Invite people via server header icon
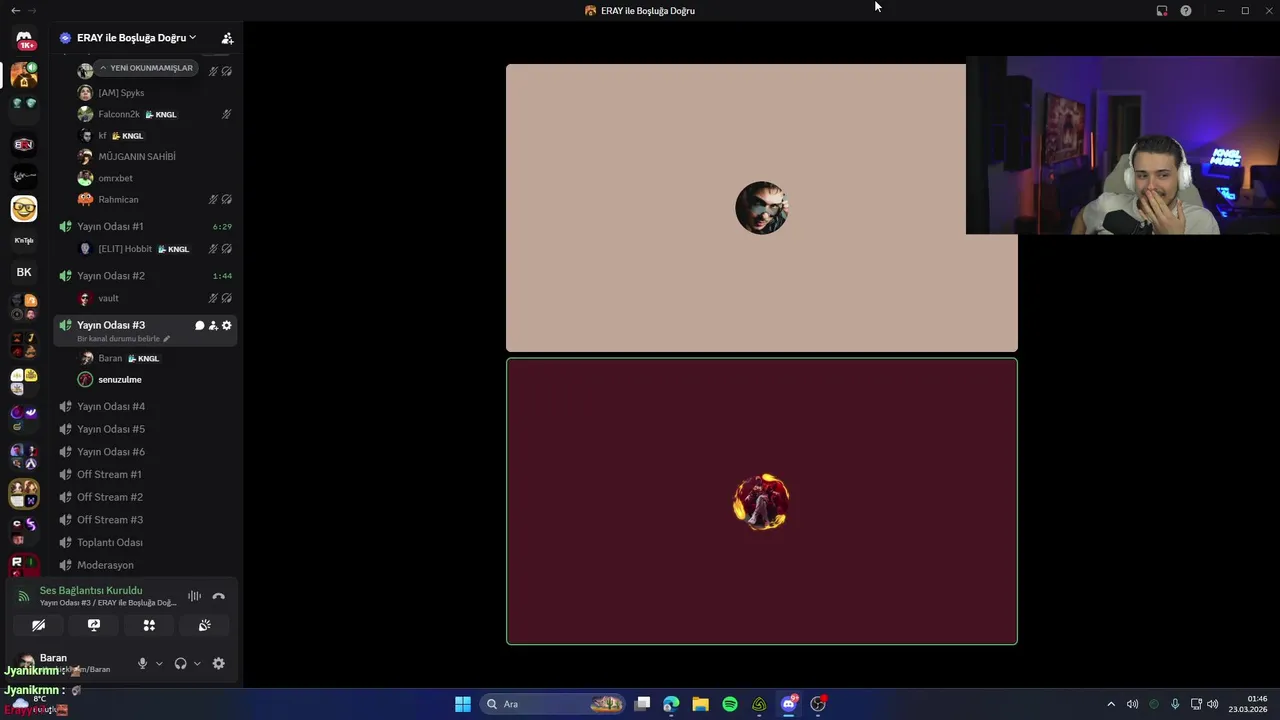This screenshot has width=1280, height=720. coord(227,38)
